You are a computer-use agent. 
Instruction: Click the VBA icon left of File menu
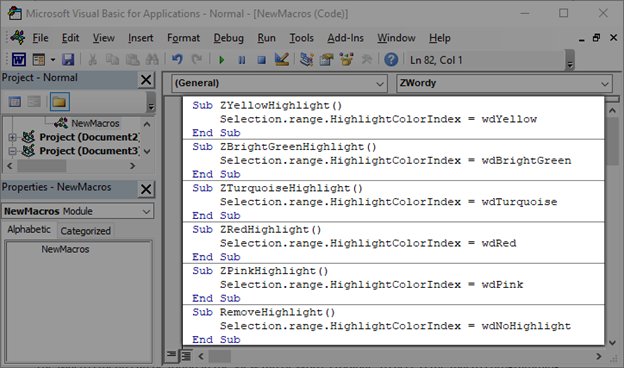tap(18, 37)
